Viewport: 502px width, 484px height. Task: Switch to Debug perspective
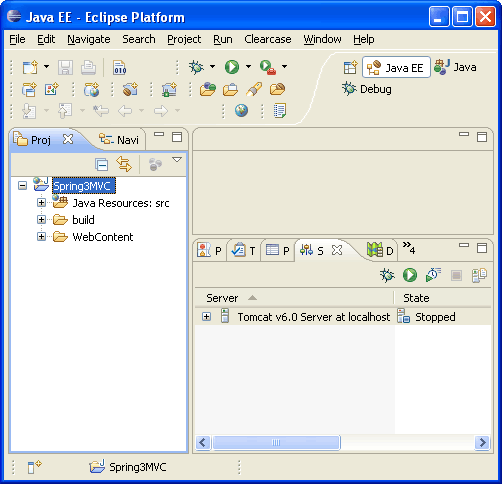[x=367, y=89]
